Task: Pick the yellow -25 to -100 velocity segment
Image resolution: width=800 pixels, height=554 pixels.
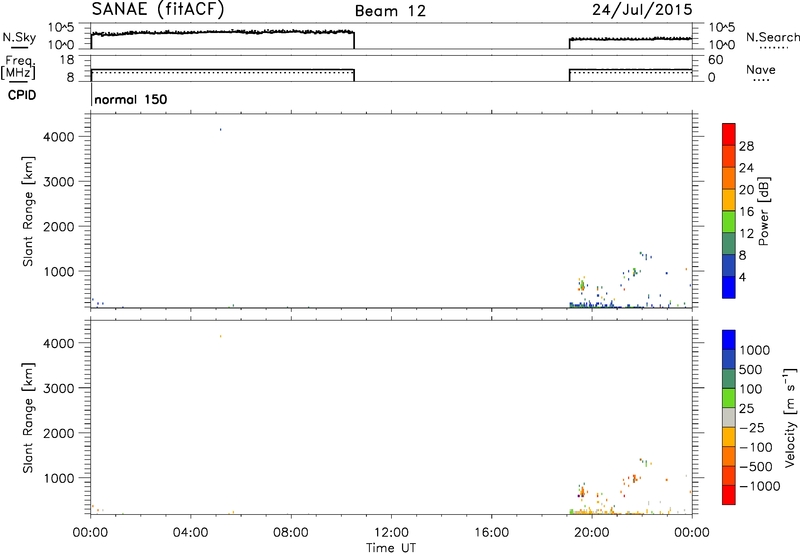Action: (729, 437)
